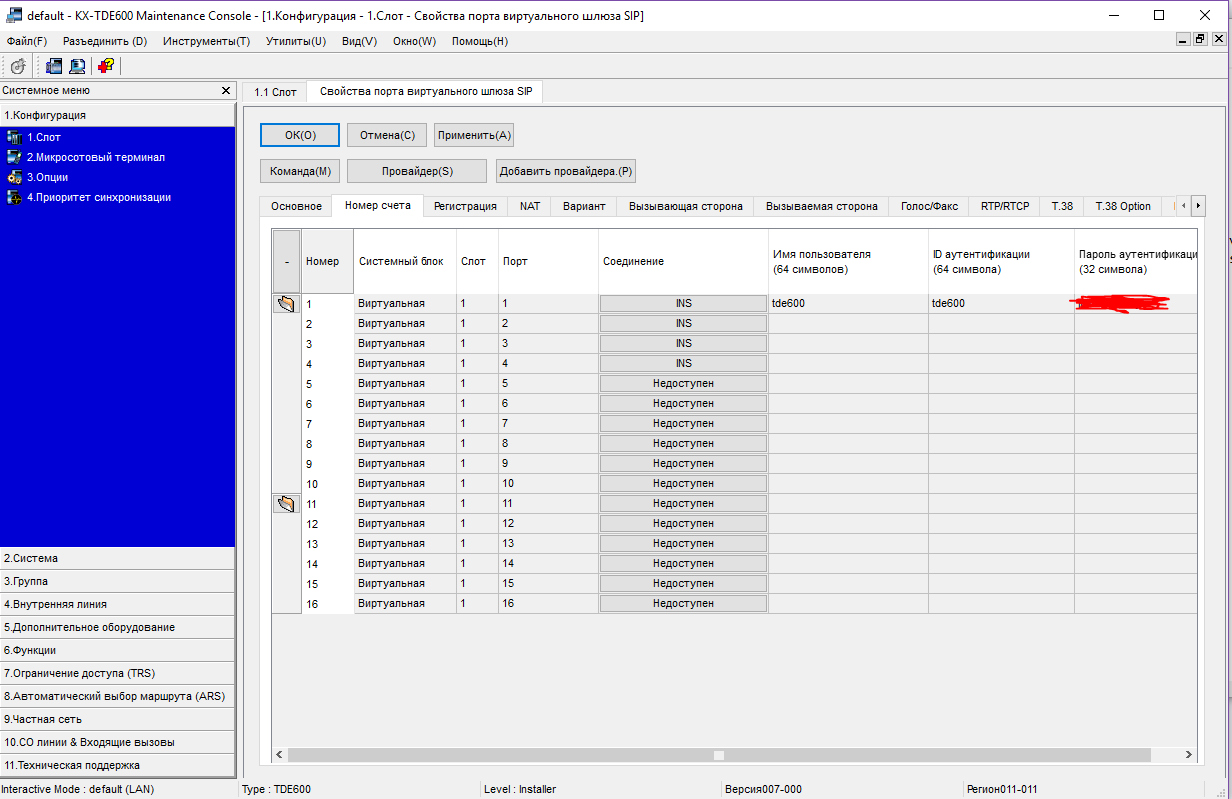Open the Инструменты(T) menu
This screenshot has height=799, width=1232.
click(206, 41)
